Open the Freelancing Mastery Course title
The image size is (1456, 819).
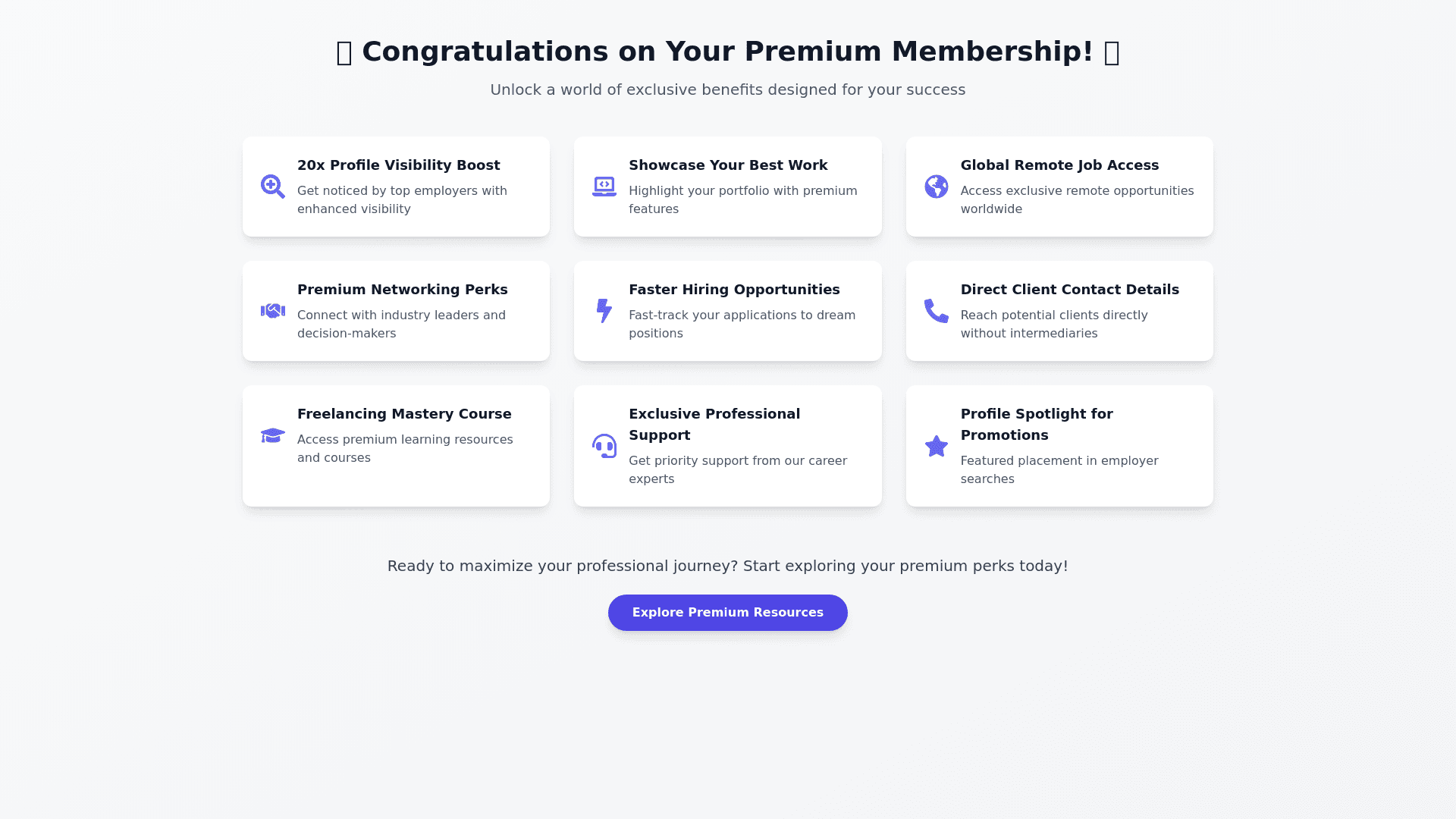click(x=404, y=414)
